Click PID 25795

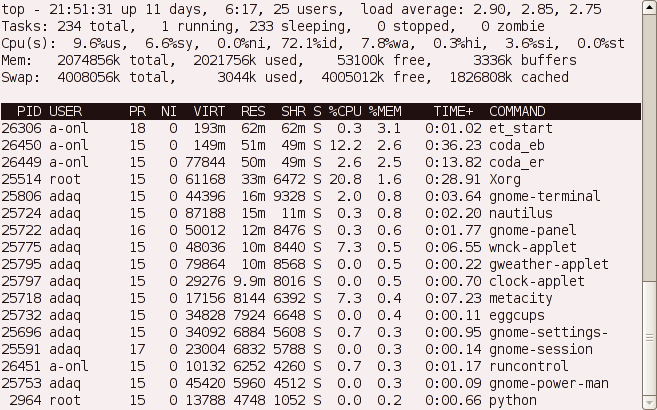coord(21,265)
